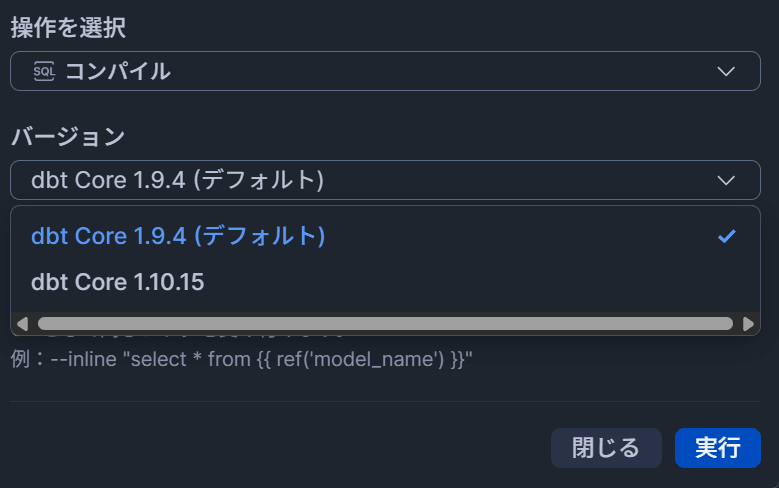Click the バージョン label

click(x=68, y=137)
